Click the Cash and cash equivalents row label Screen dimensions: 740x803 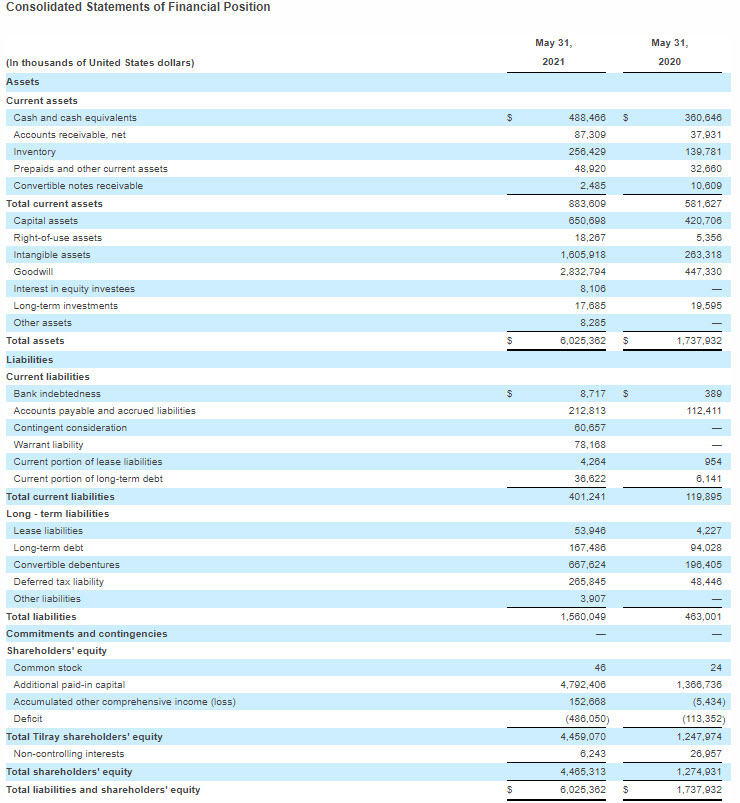tap(75, 118)
